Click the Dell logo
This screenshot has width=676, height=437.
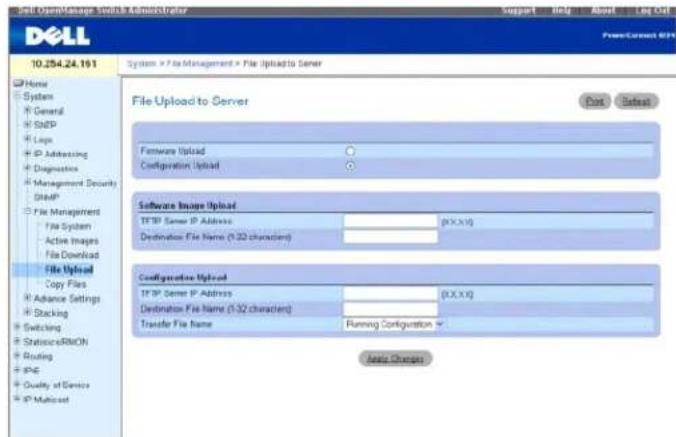(57, 36)
